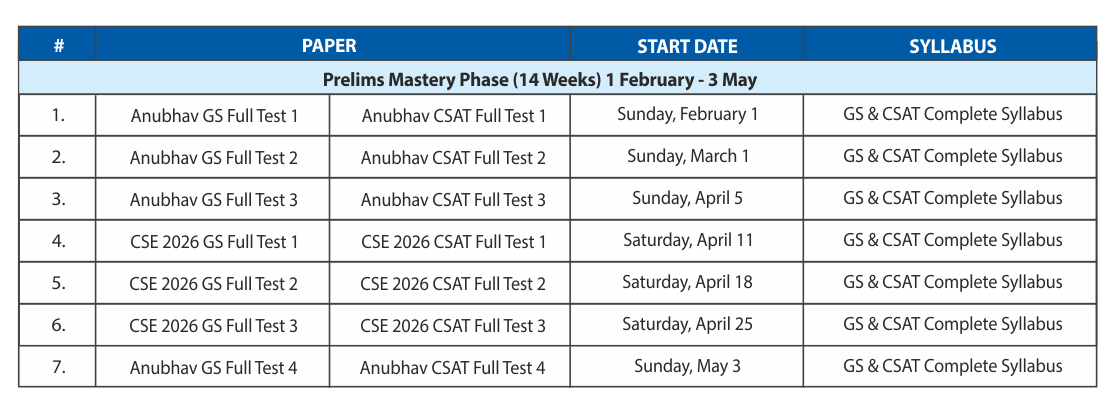Screen dimensions: 1116x414
Task: Select the Saturday, April 25 date
Action: point(687,324)
